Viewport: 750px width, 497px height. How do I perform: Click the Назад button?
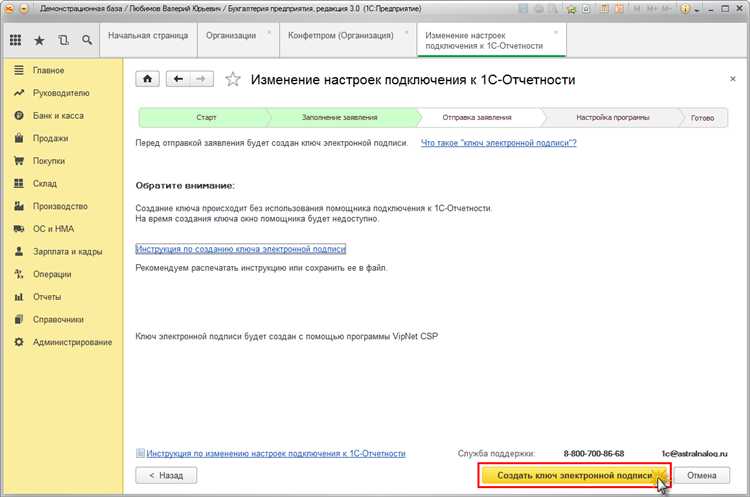[x=166, y=475]
